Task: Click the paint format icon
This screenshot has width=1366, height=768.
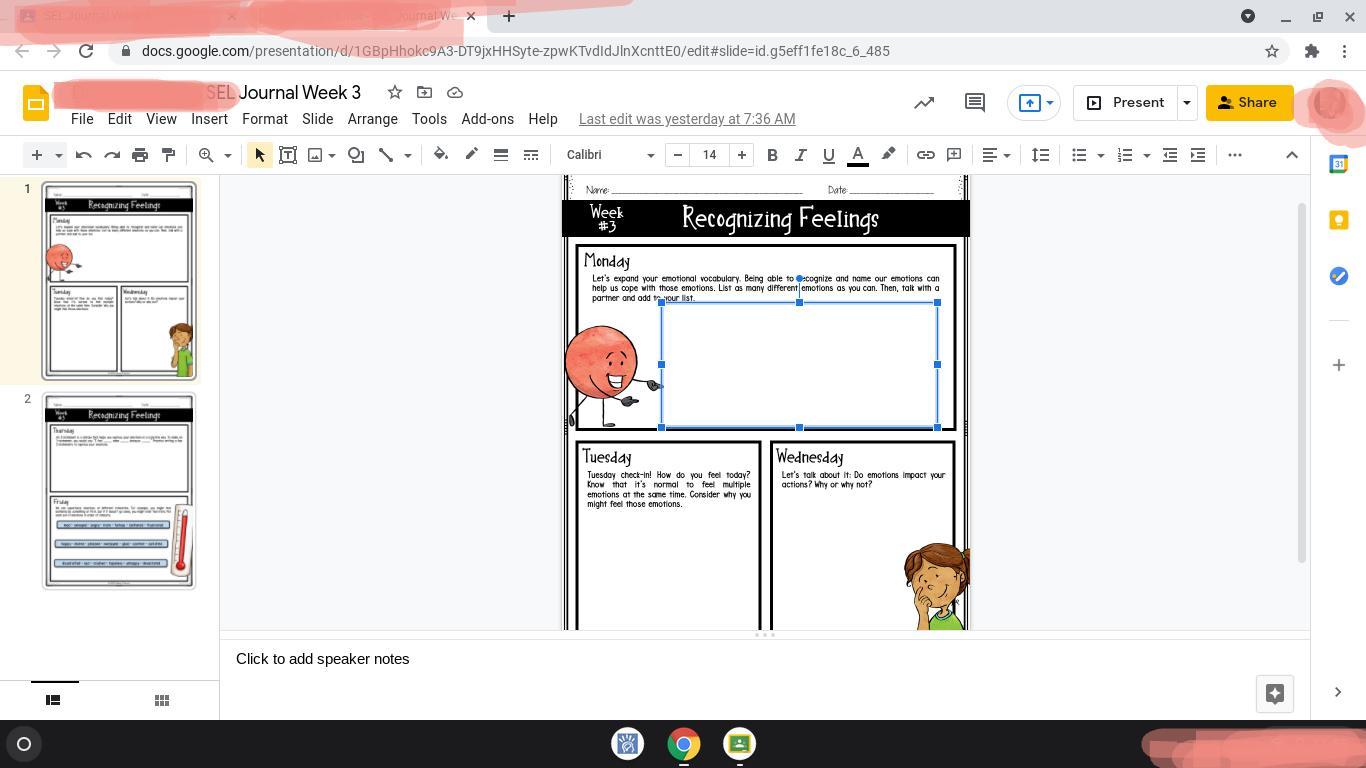Action: (168, 155)
